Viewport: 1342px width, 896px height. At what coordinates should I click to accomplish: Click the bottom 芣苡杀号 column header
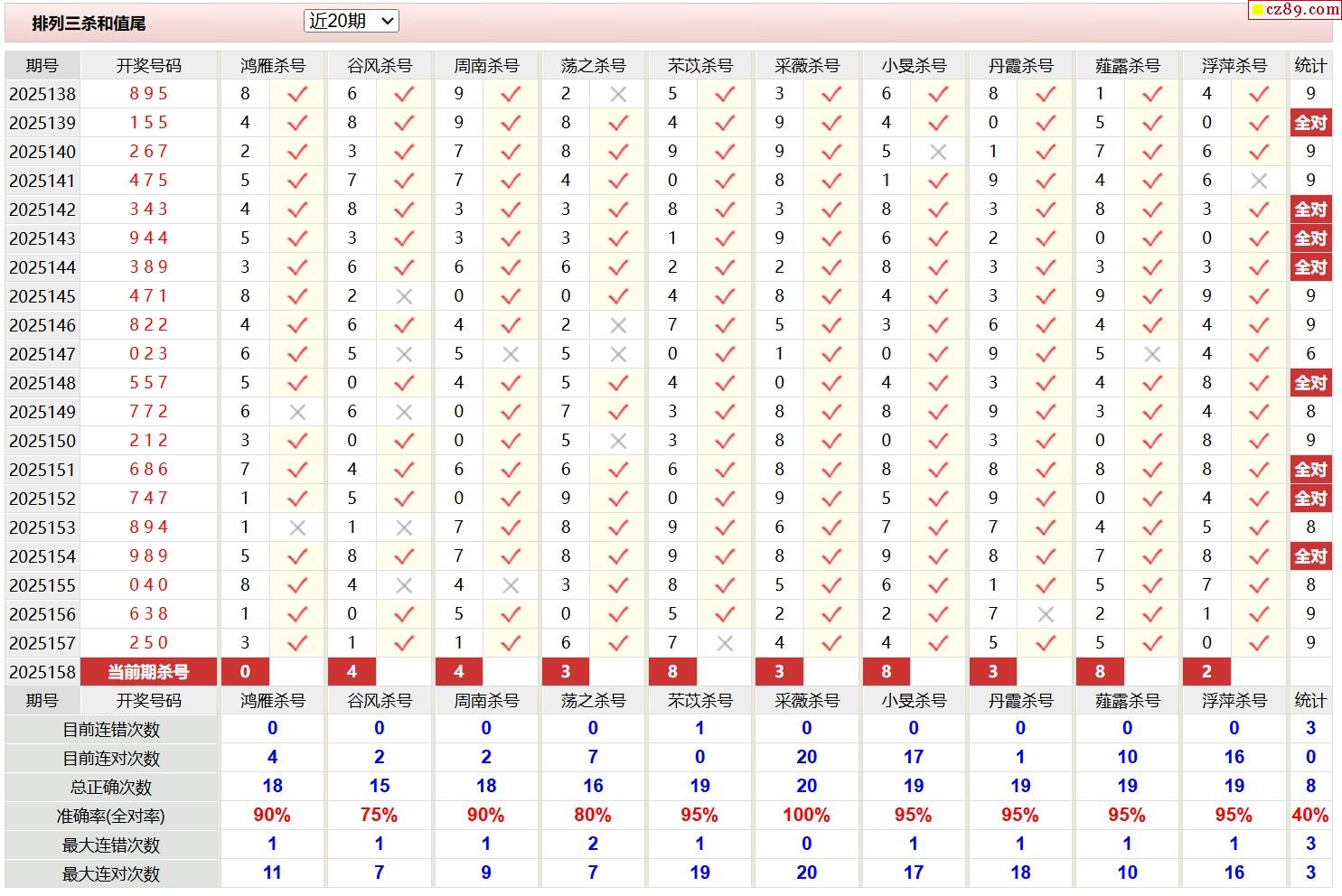click(x=700, y=700)
